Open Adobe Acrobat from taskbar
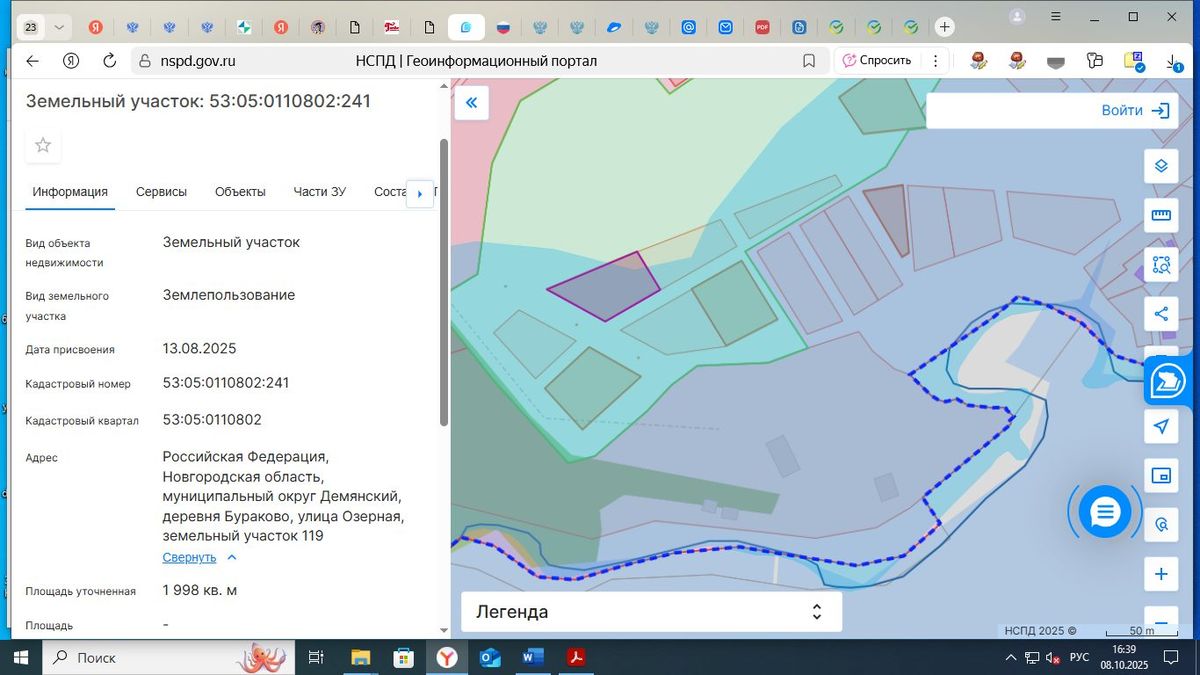This screenshot has height=675, width=1200. (576, 657)
